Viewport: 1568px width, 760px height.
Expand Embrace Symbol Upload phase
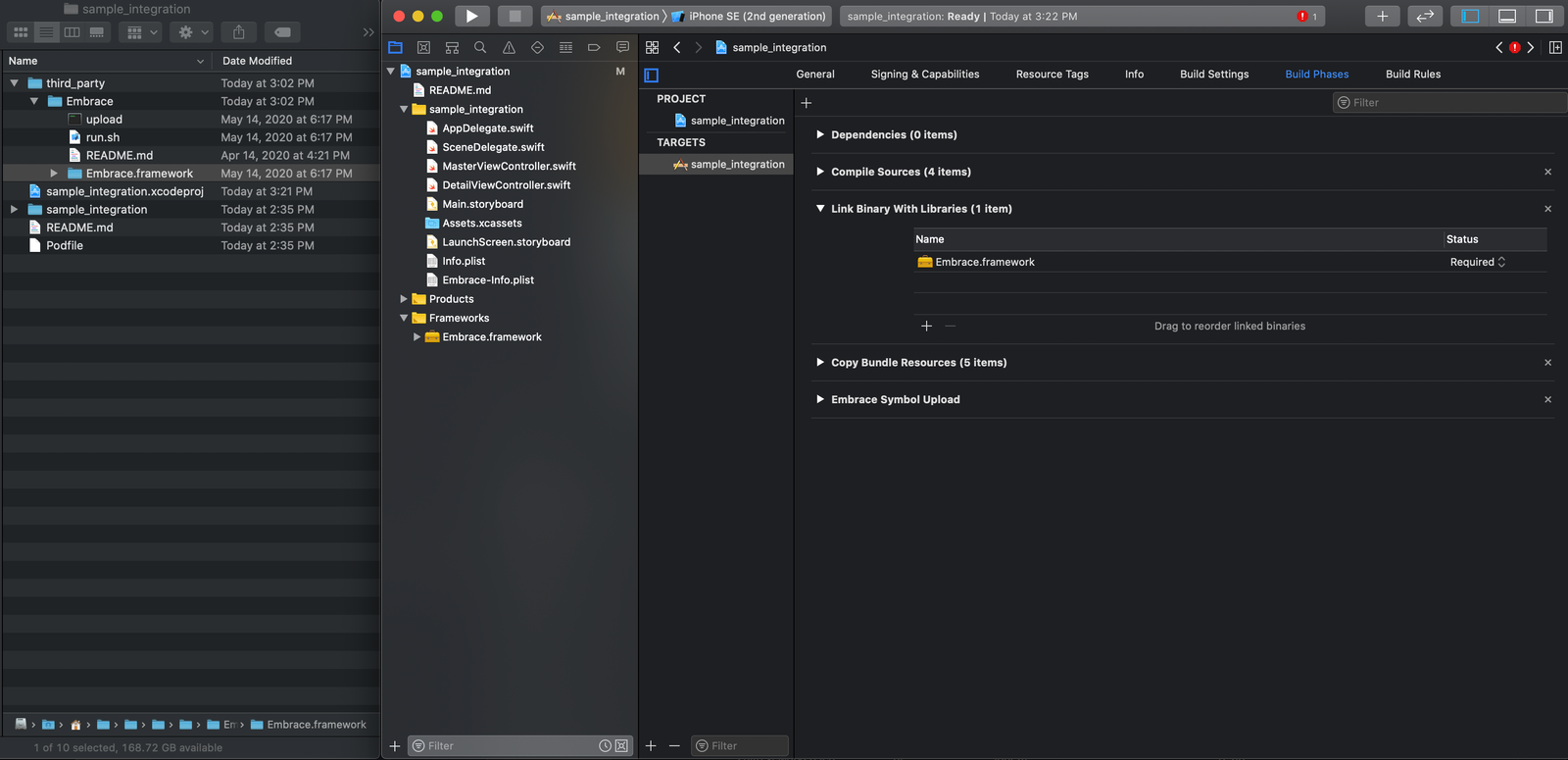(820, 399)
